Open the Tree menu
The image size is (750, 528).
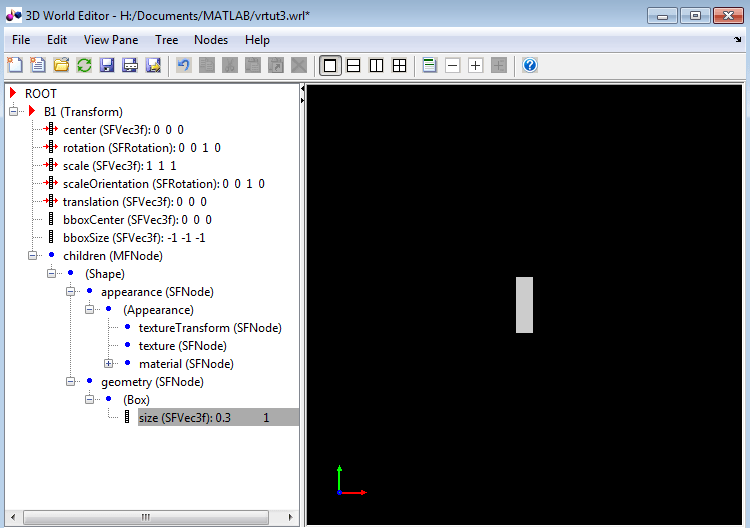point(166,40)
